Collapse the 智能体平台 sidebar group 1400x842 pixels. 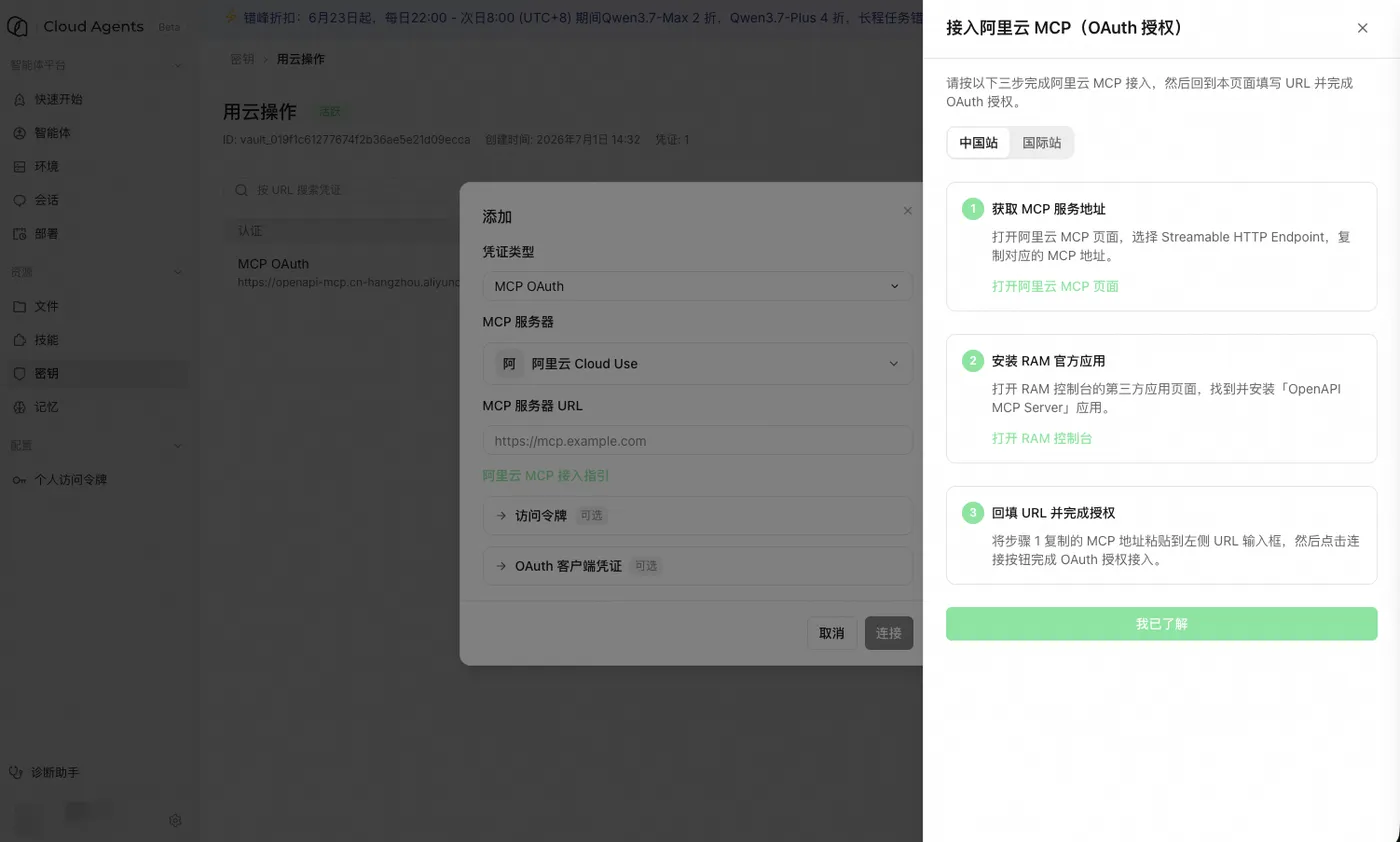click(x=178, y=66)
